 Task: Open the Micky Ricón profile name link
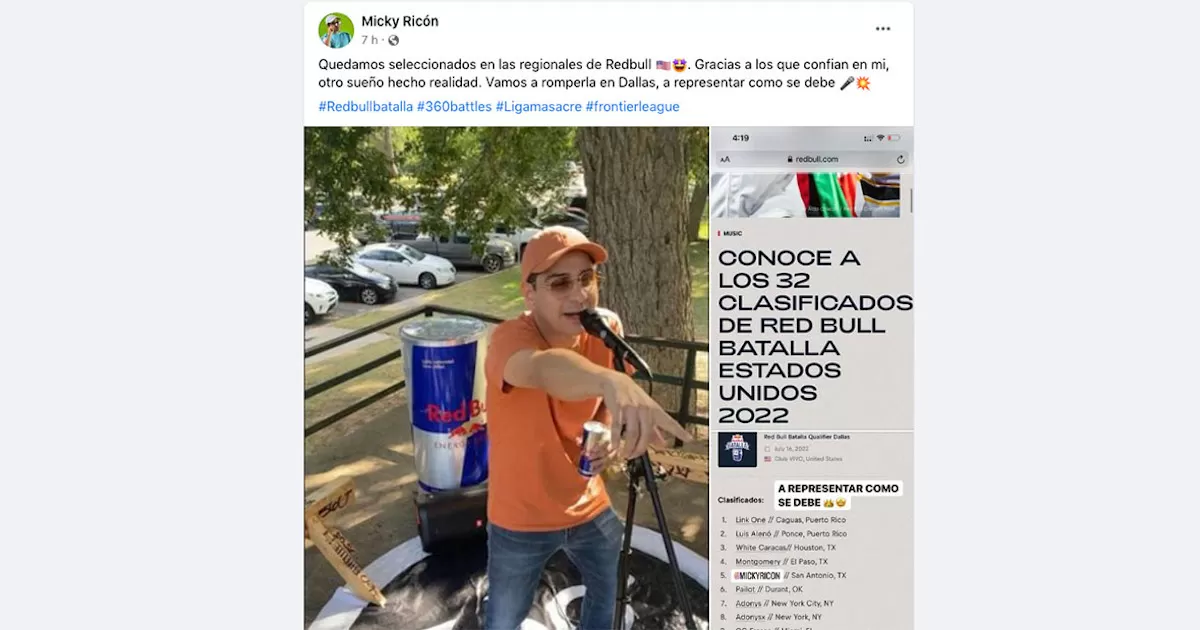400,21
